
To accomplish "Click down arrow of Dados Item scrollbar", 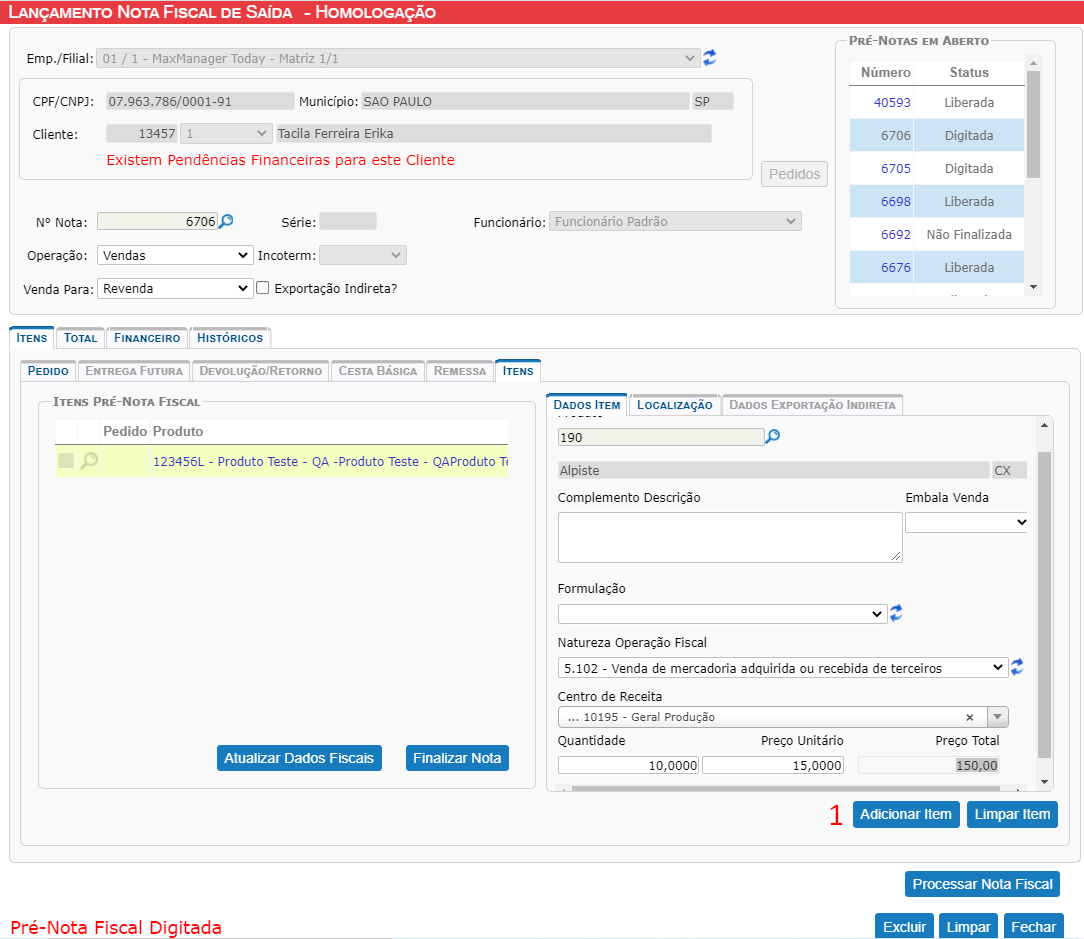I will (1044, 782).
